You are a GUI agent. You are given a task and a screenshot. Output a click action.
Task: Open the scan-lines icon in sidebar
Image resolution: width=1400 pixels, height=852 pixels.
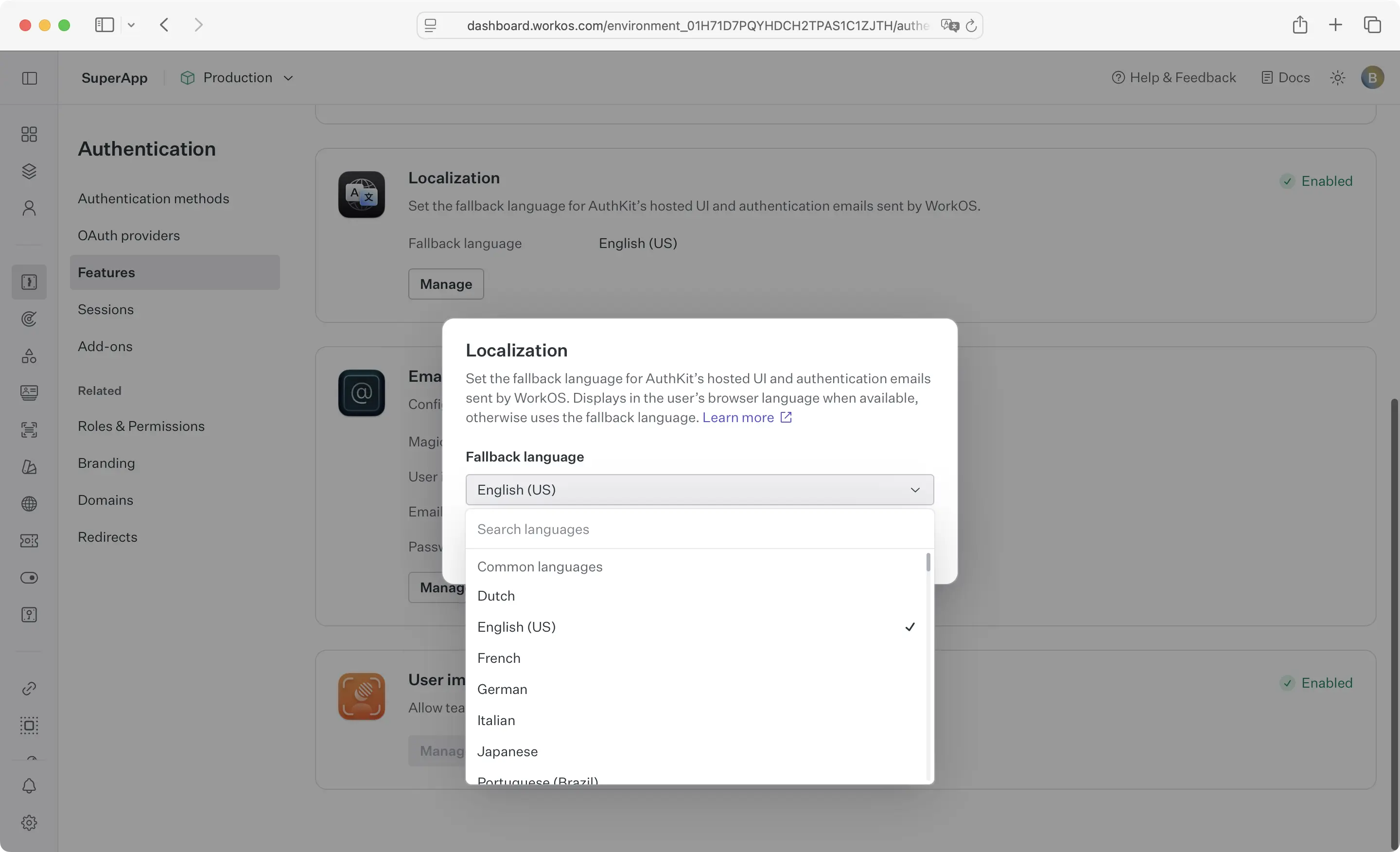click(29, 430)
